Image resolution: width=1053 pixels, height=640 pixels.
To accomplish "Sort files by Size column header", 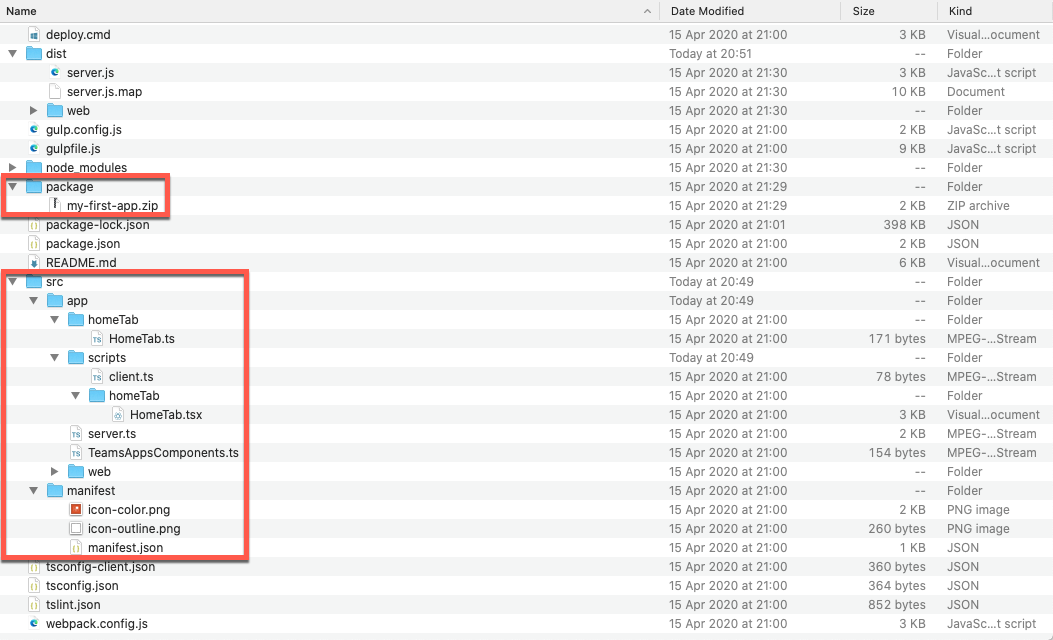I will (x=863, y=11).
